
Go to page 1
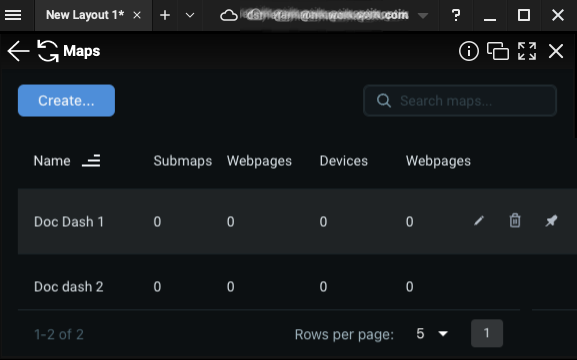(x=487, y=333)
